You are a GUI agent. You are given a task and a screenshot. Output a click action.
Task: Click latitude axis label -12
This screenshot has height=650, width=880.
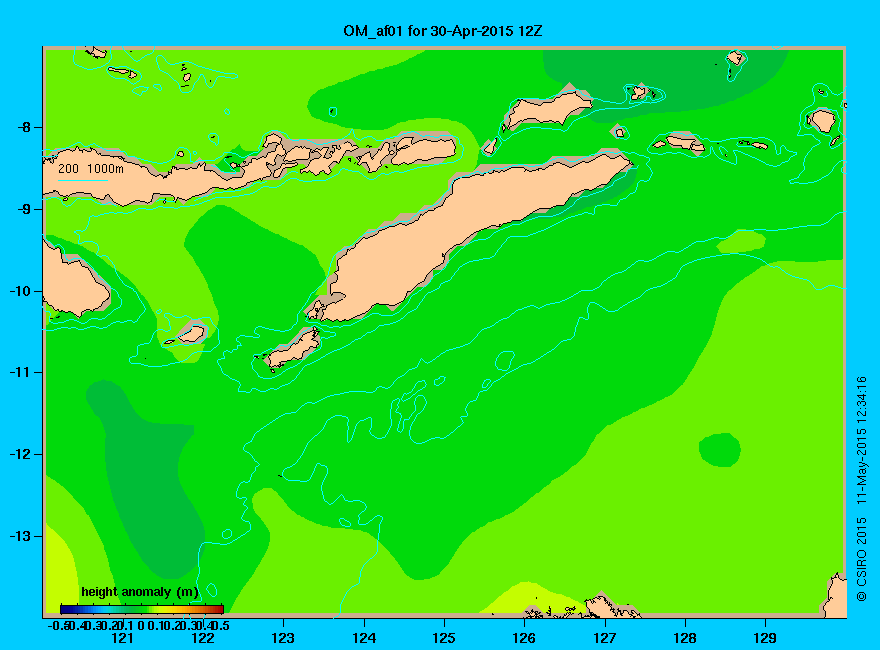(20, 454)
